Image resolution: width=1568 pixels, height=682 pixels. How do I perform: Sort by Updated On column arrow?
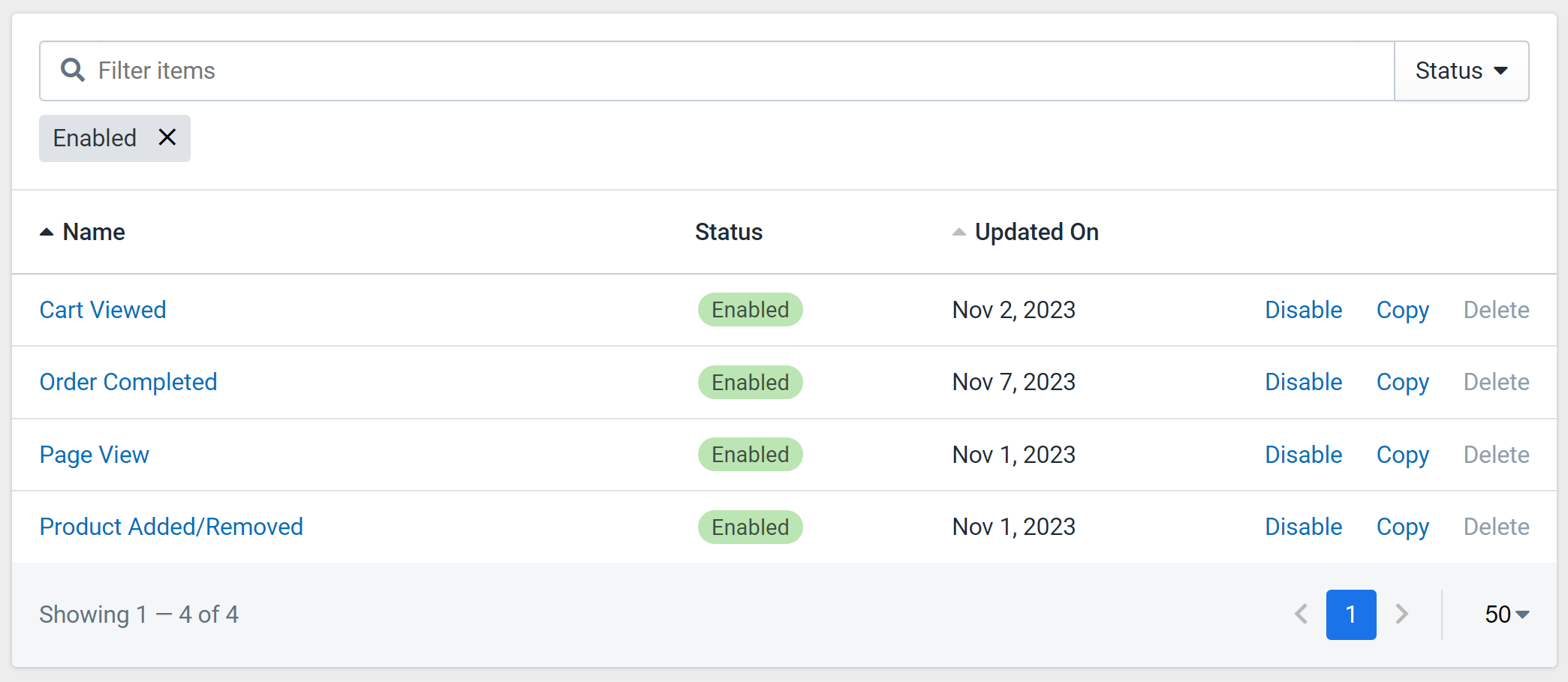click(x=959, y=232)
